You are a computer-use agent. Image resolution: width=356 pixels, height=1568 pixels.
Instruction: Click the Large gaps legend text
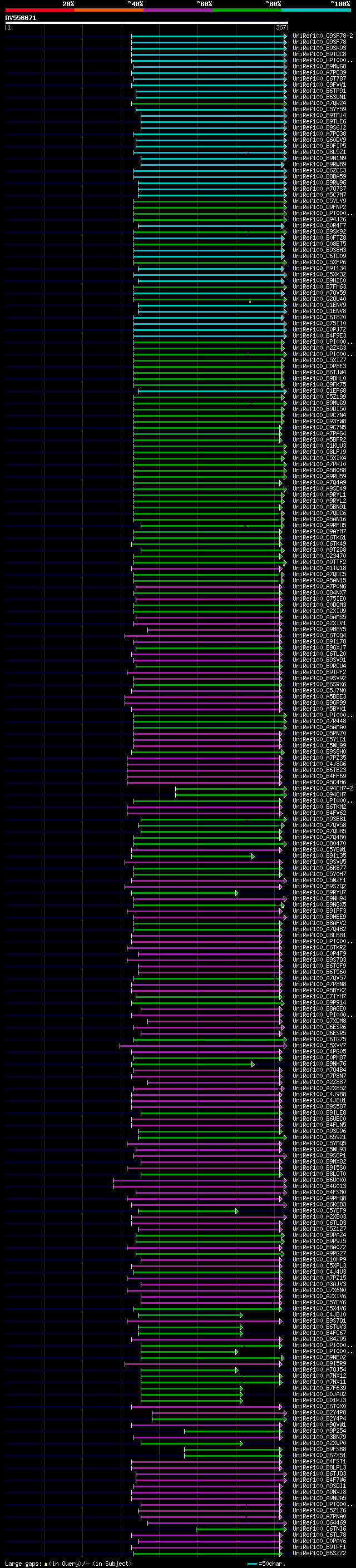[68, 1564]
